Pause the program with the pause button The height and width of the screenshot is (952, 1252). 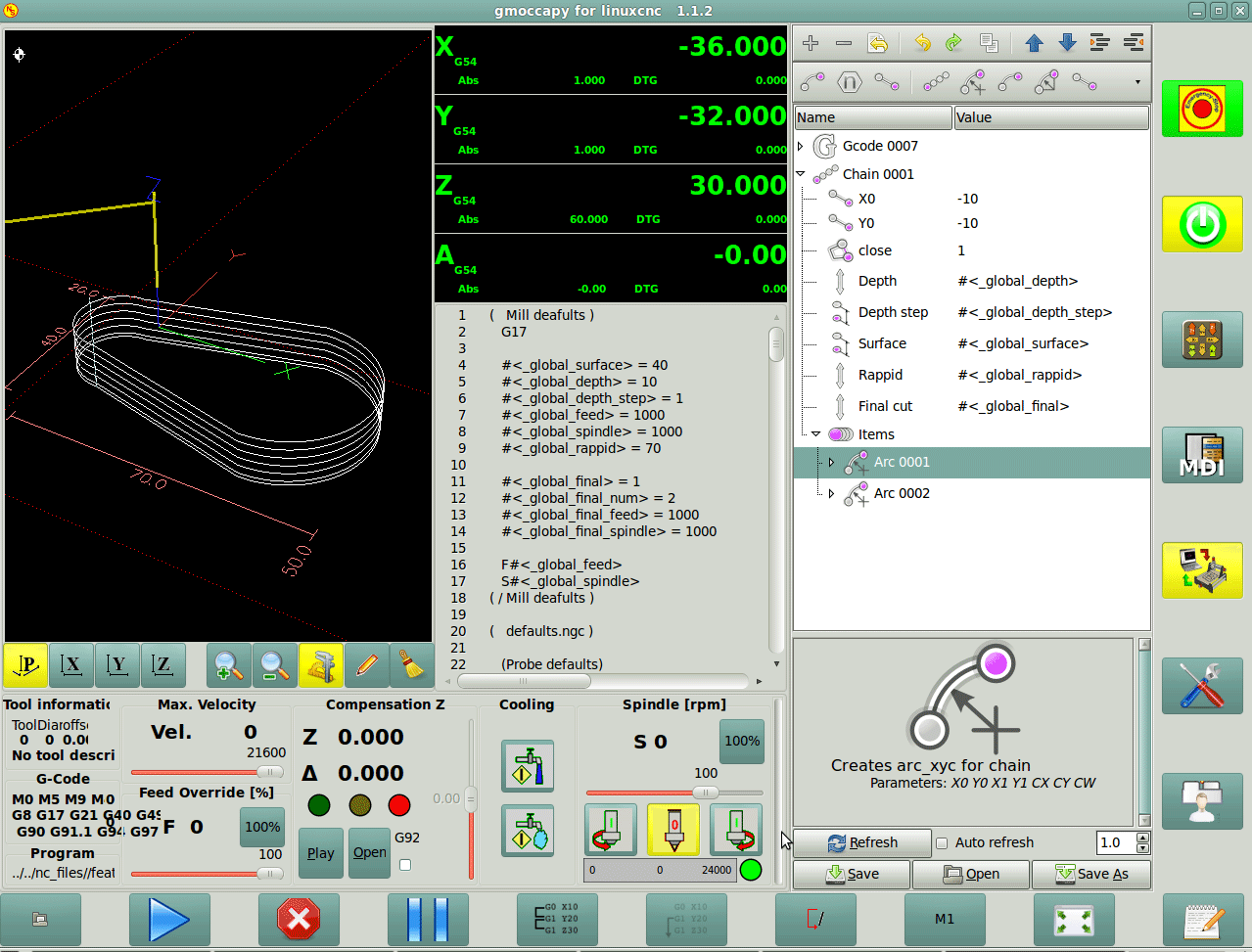(428, 920)
